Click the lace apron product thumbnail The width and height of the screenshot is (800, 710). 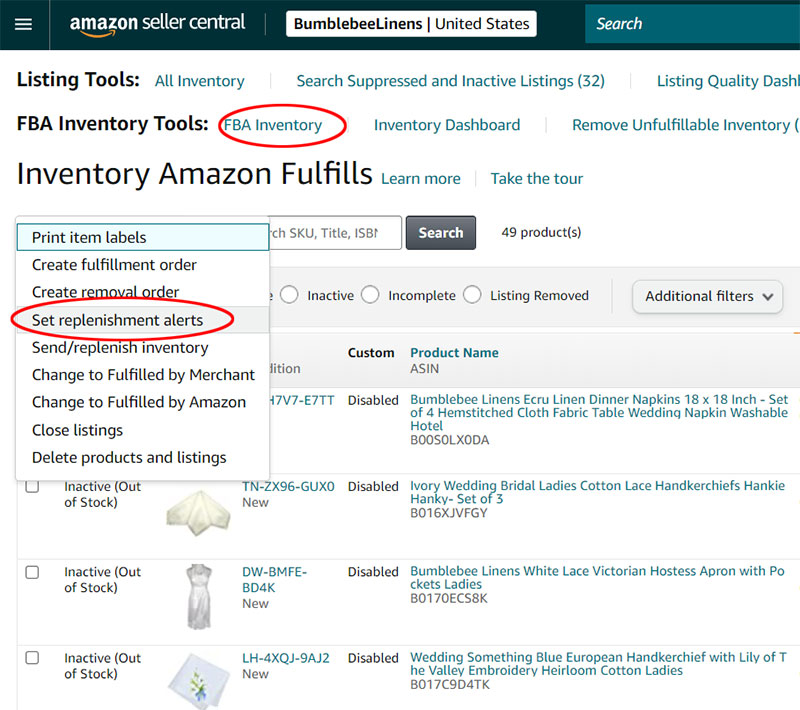point(198,595)
